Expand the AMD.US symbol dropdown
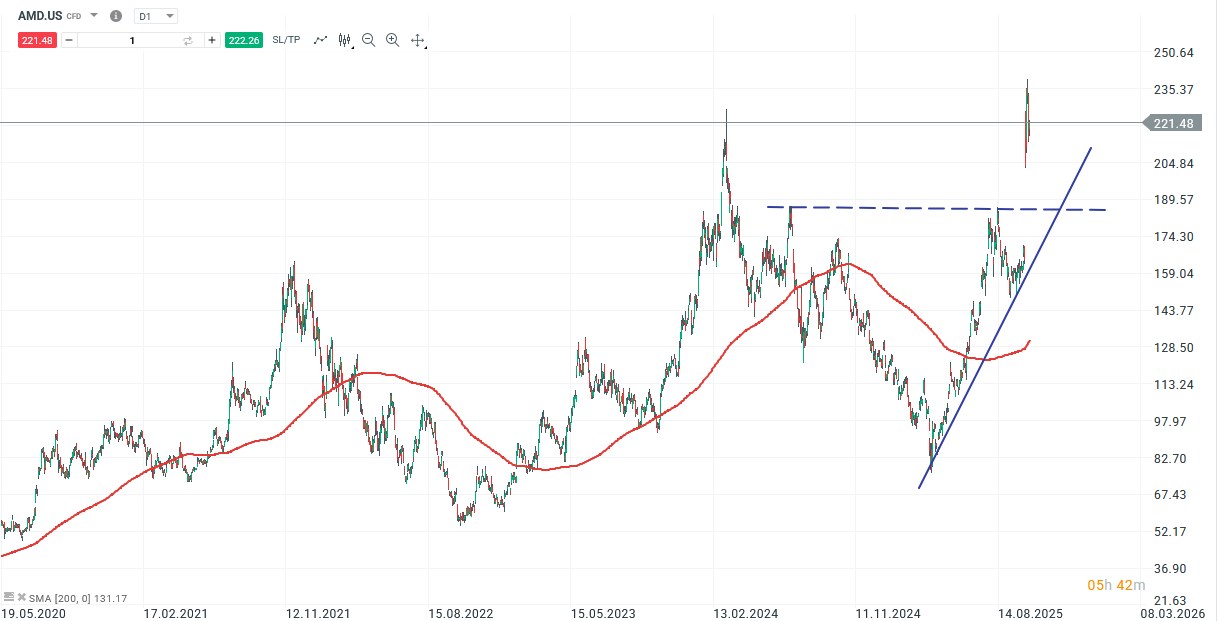Image resolution: width=1217 pixels, height=621 pixels. tap(94, 16)
